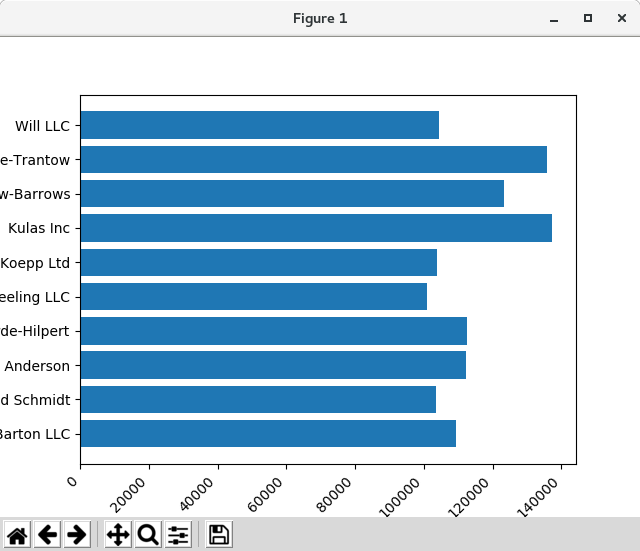
Task: Click the Home reset view icon
Action: [x=17, y=535]
